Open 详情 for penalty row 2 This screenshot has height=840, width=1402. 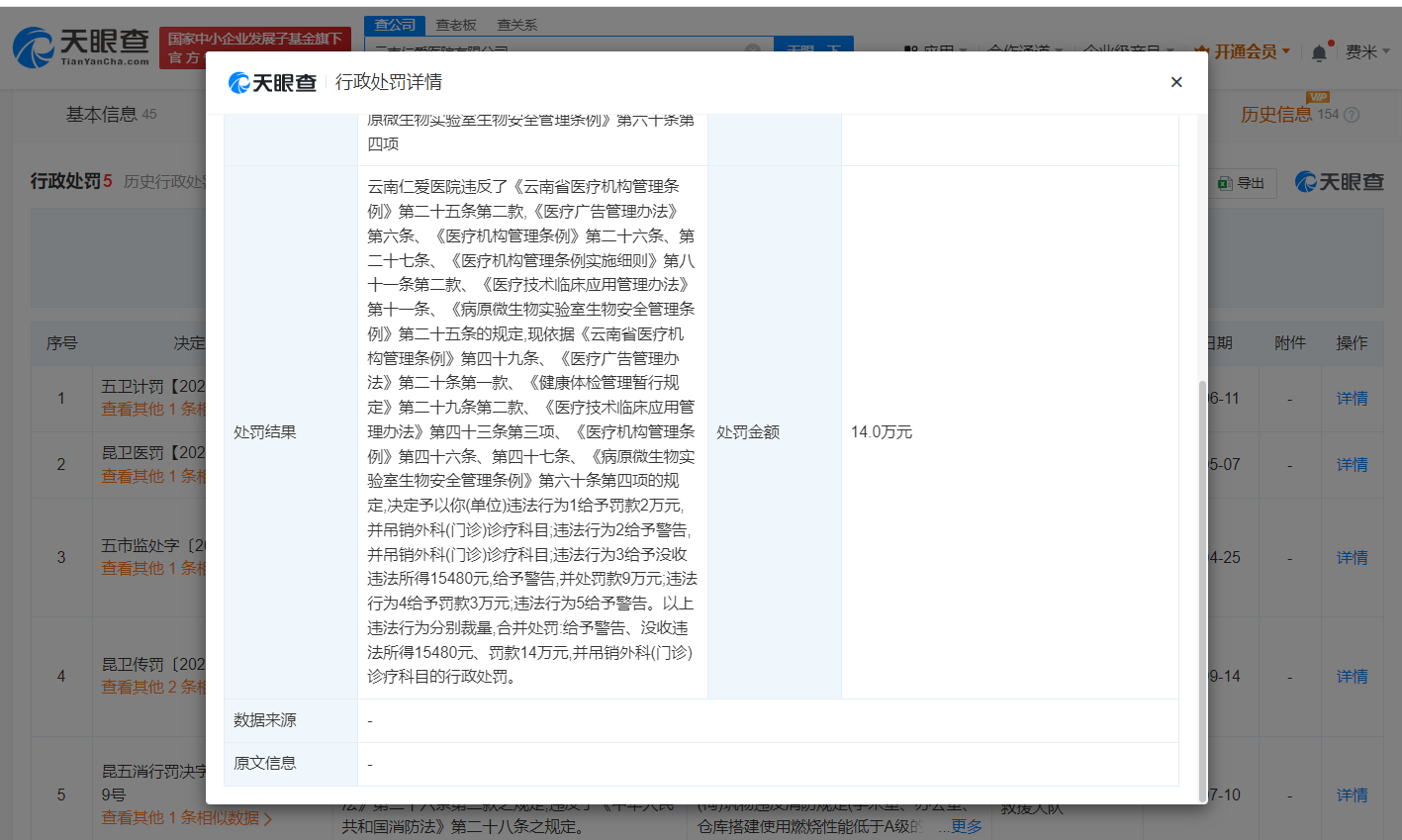pyautogui.click(x=1352, y=465)
